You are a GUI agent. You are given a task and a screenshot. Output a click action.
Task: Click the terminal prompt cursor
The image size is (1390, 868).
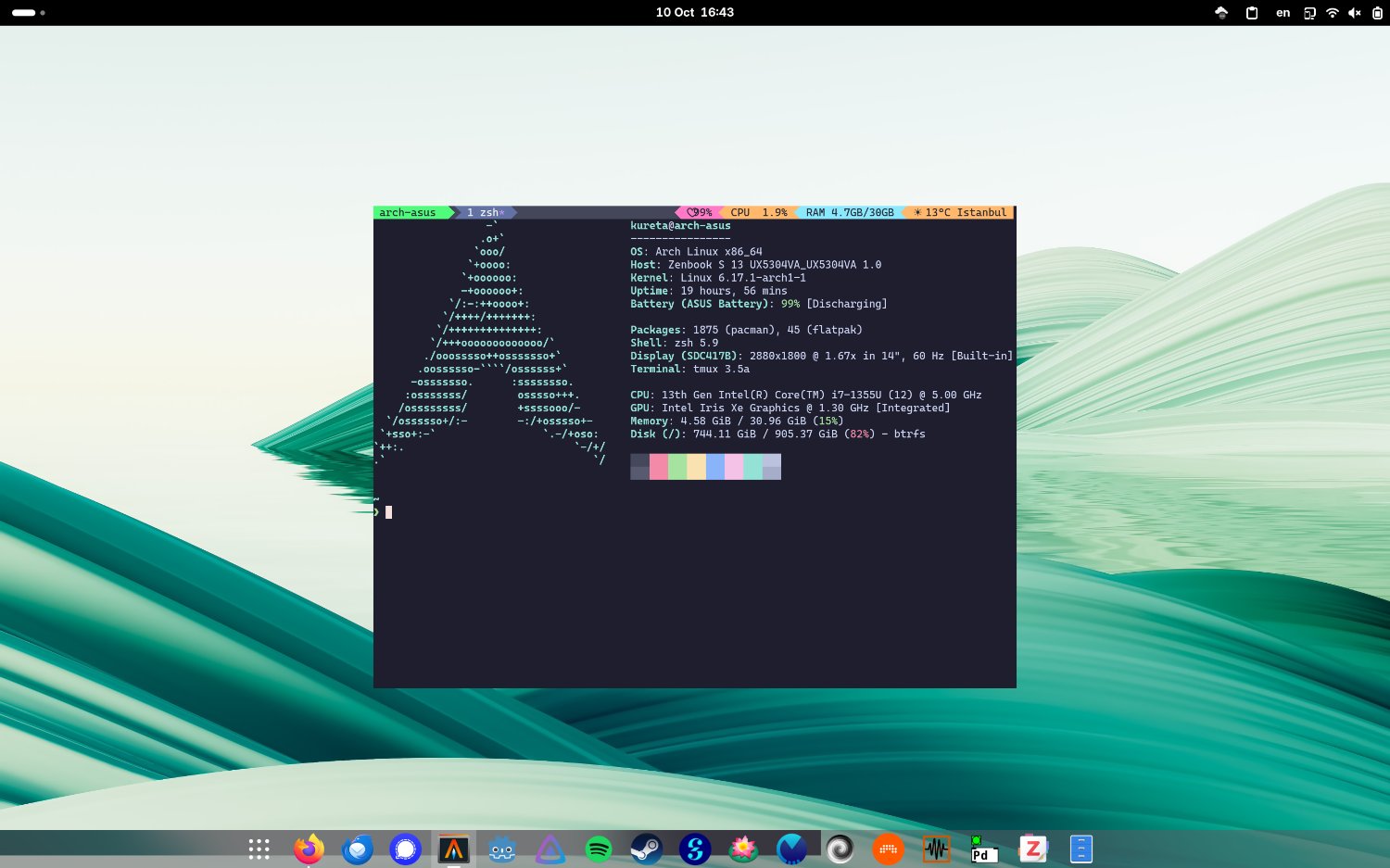click(x=388, y=512)
